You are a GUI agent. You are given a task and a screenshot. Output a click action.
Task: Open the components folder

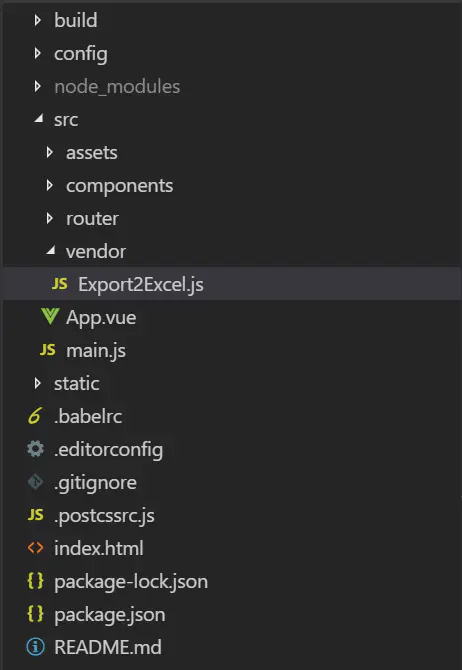tap(119, 186)
